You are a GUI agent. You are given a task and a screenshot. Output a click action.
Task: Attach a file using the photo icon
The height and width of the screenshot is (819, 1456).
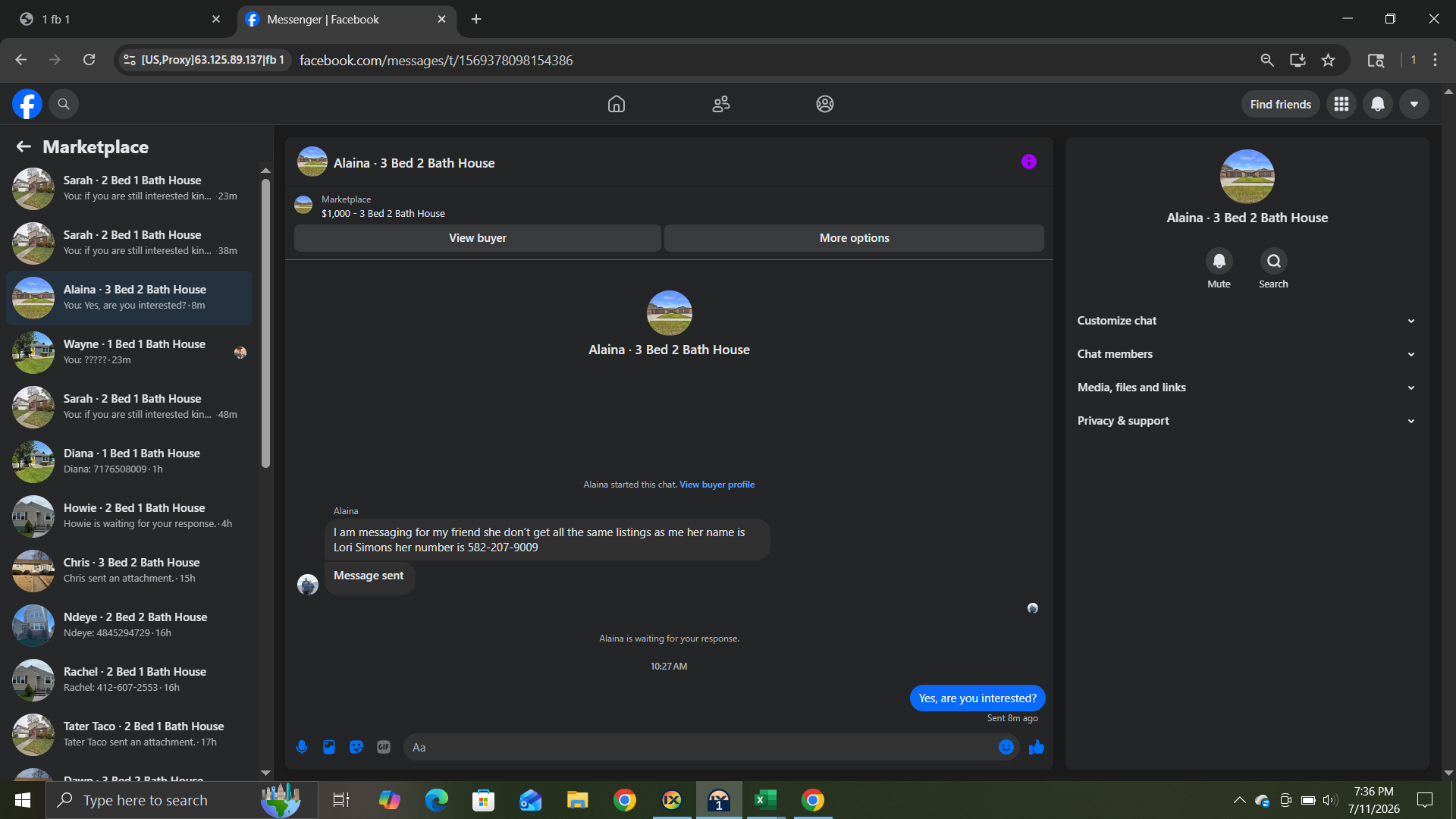329,747
